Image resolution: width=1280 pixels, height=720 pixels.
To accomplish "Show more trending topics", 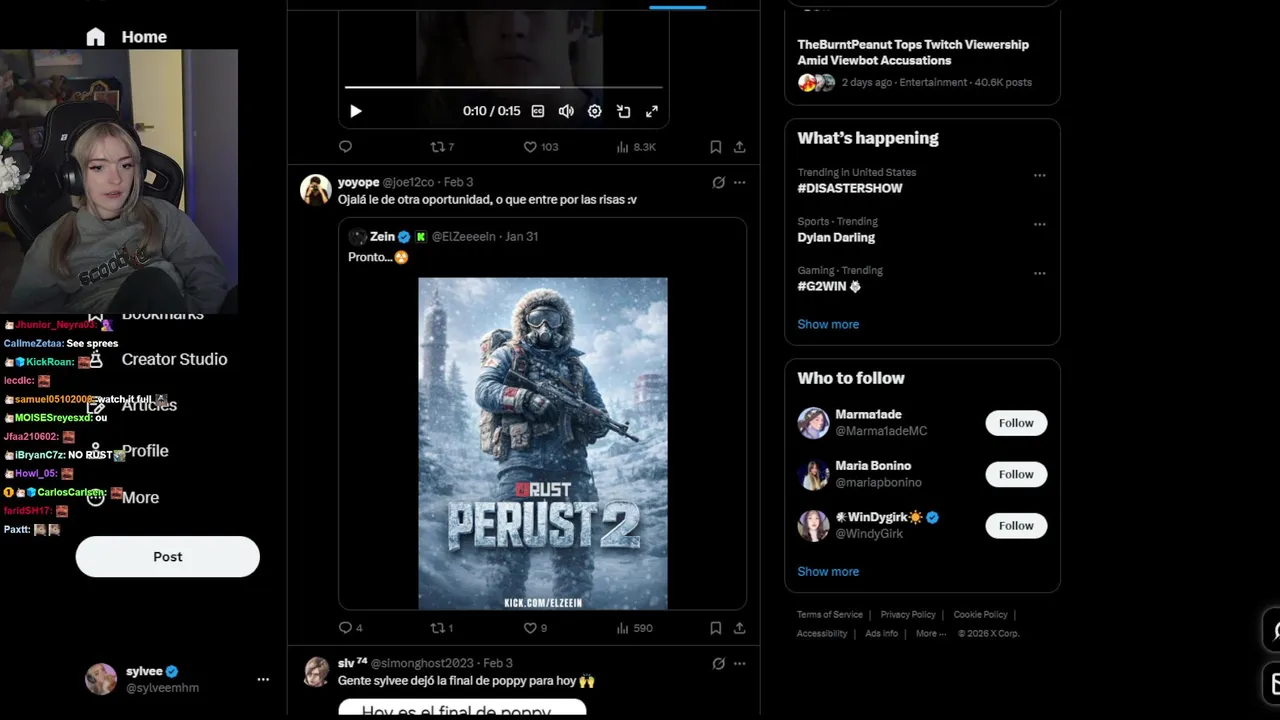I will (828, 324).
